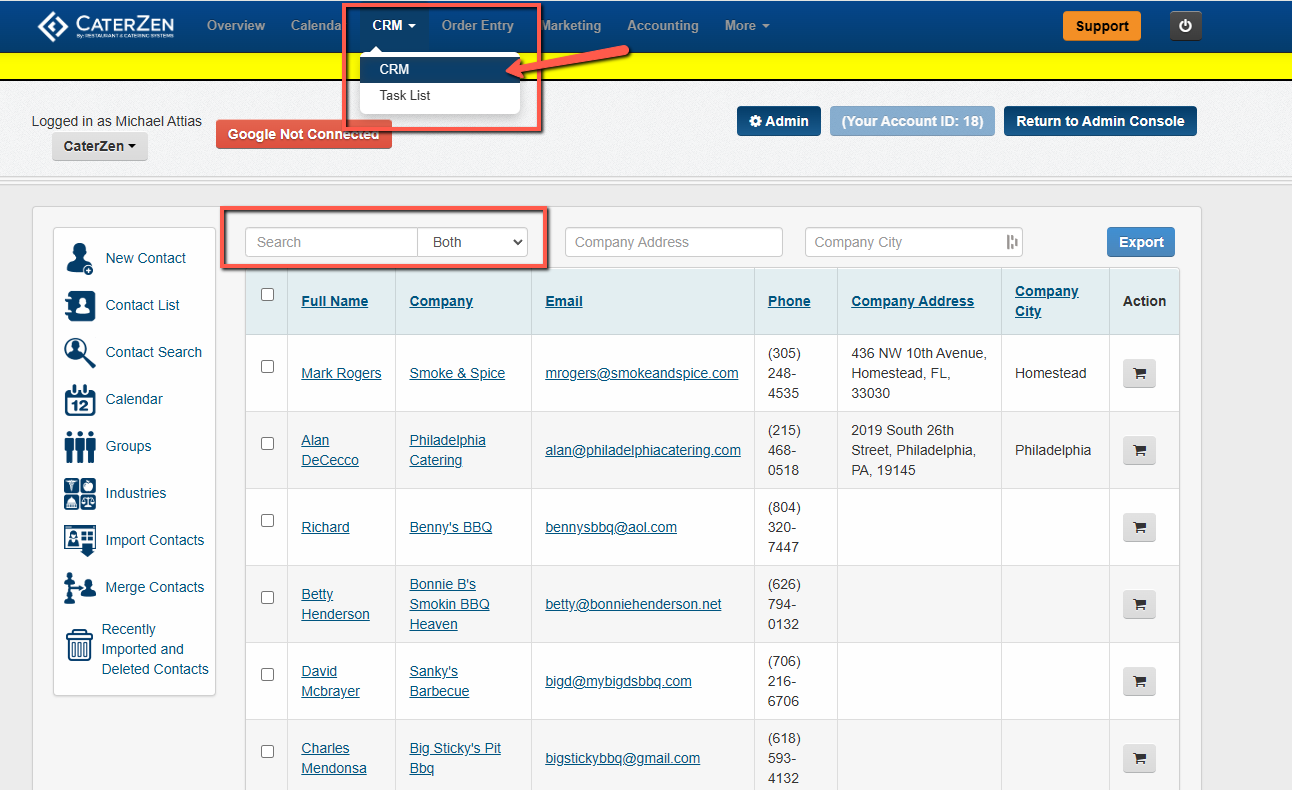Click the Search input field
Screen dimensions: 1292x790
pos(331,242)
